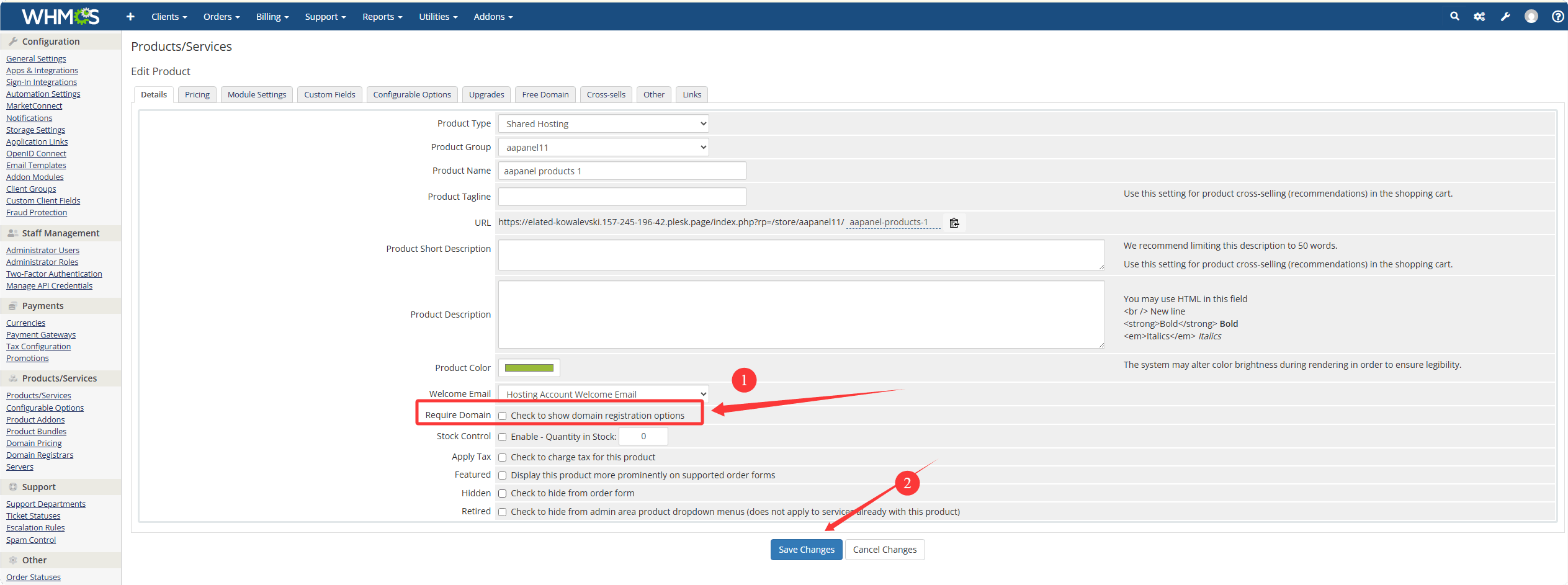Click the green Product Color swatch
1568x585 pixels.
pyautogui.click(x=529, y=368)
